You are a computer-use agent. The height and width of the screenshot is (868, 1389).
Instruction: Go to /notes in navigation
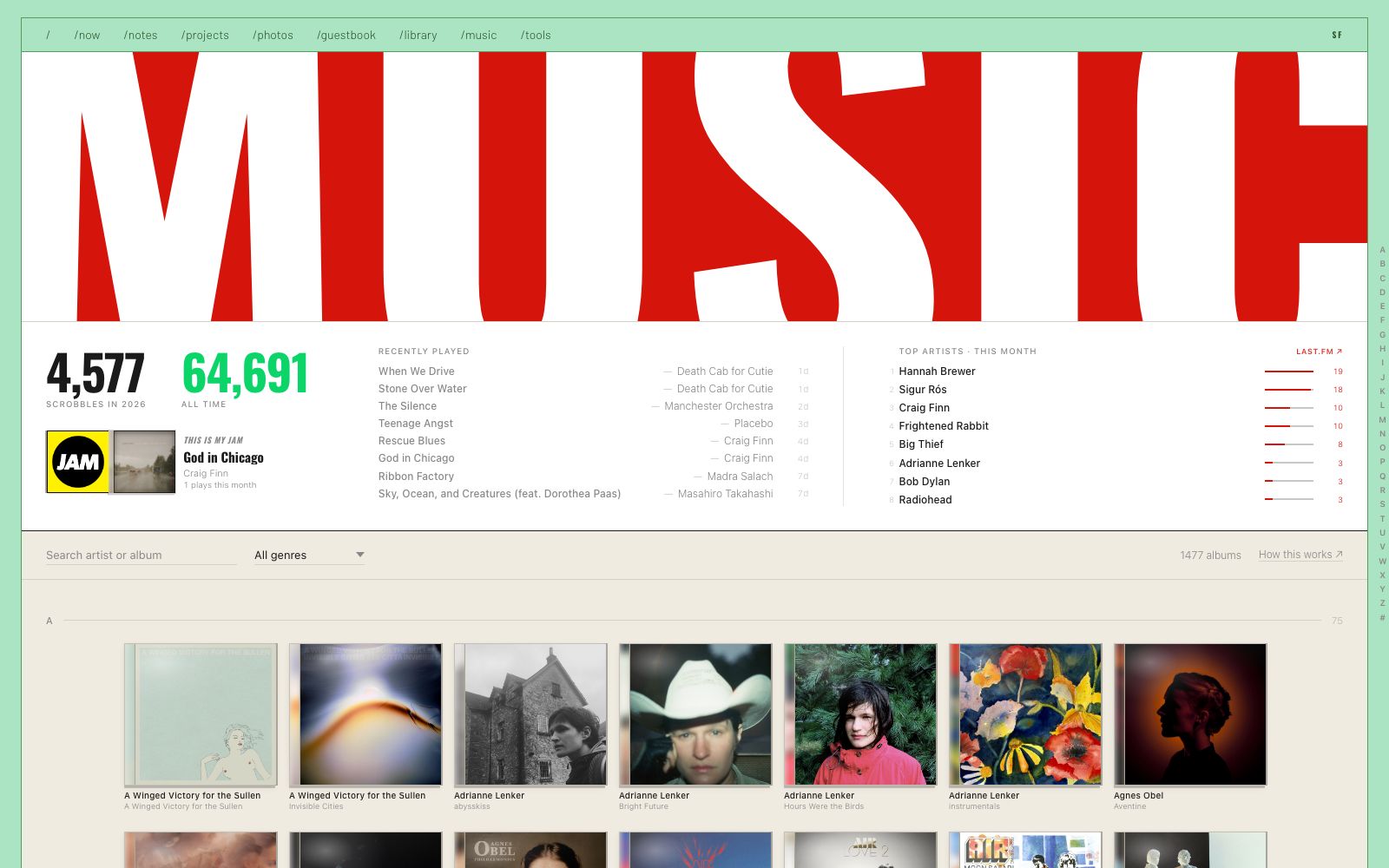pos(141,36)
